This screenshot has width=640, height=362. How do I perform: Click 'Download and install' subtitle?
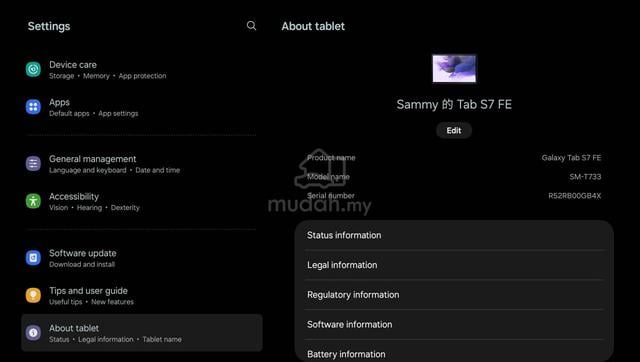tap(82, 264)
